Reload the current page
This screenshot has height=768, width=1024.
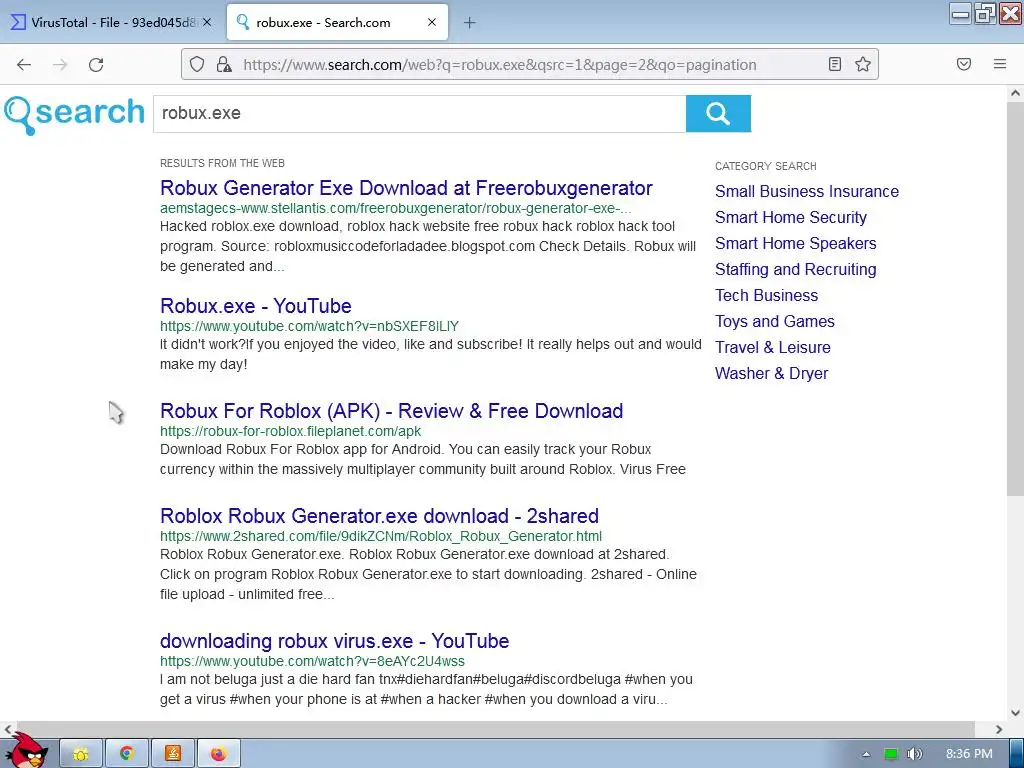(x=96, y=65)
